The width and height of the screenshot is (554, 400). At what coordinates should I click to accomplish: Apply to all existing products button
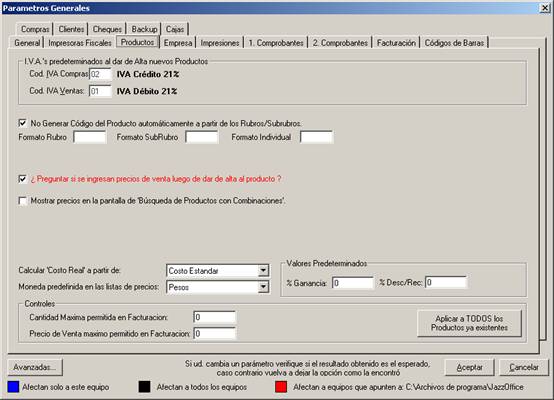(x=469, y=323)
